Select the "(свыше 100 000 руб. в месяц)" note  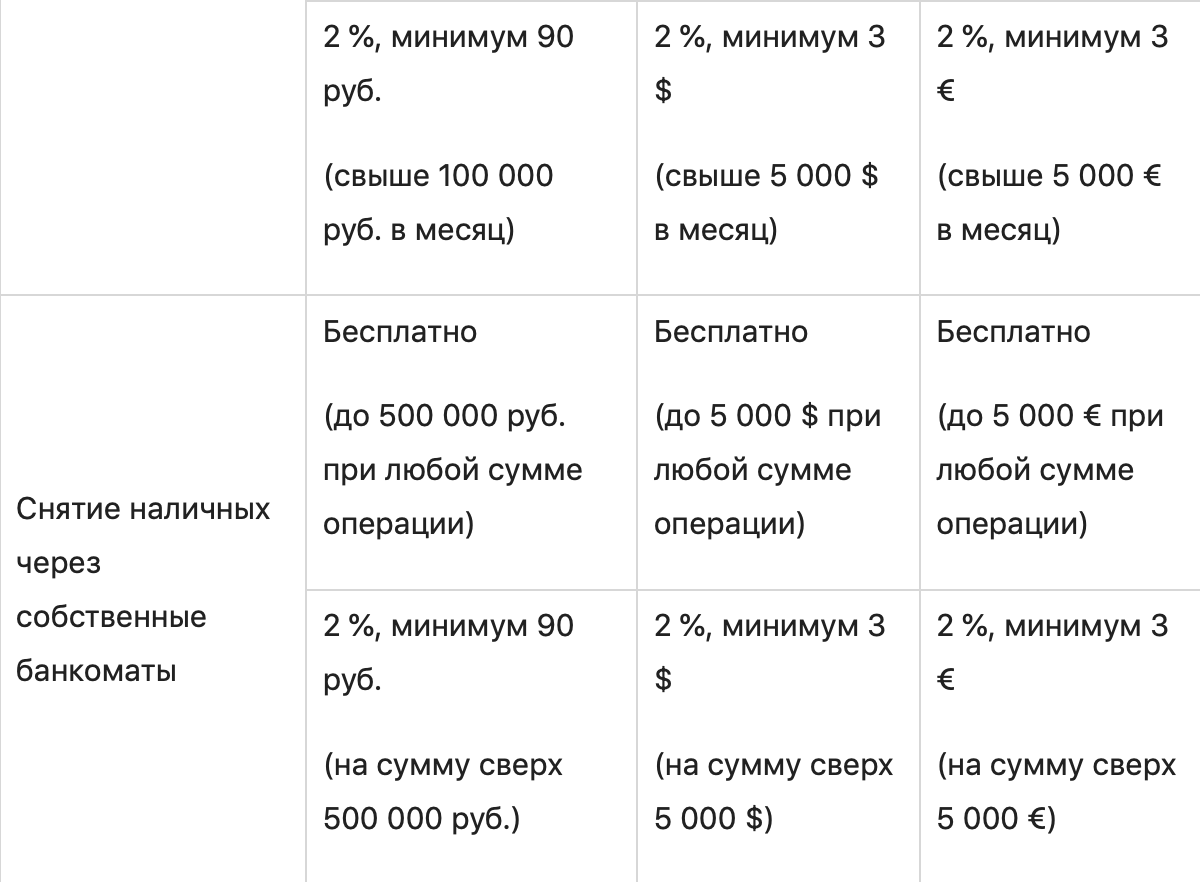point(438,203)
